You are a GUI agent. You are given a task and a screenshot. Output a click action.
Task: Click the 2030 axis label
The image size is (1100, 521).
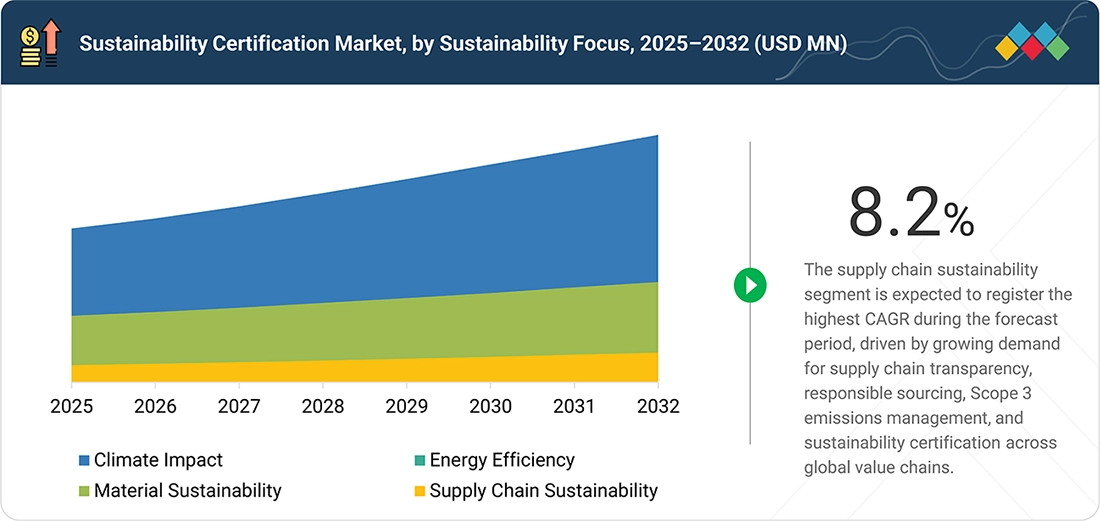[x=490, y=407]
